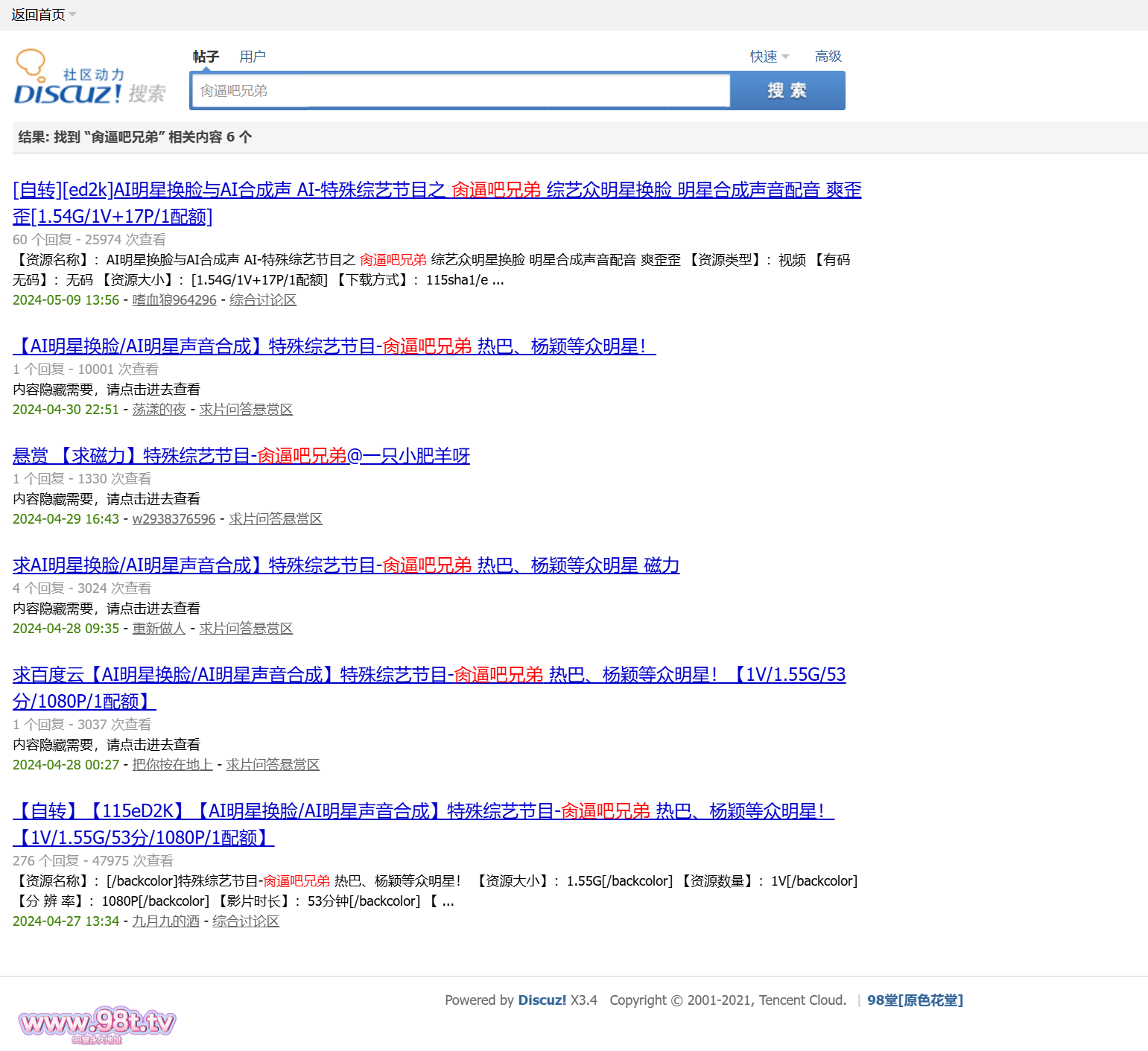Open author profile 嗜血狼964296
Screen dimensions: 1148x1051
(x=174, y=300)
